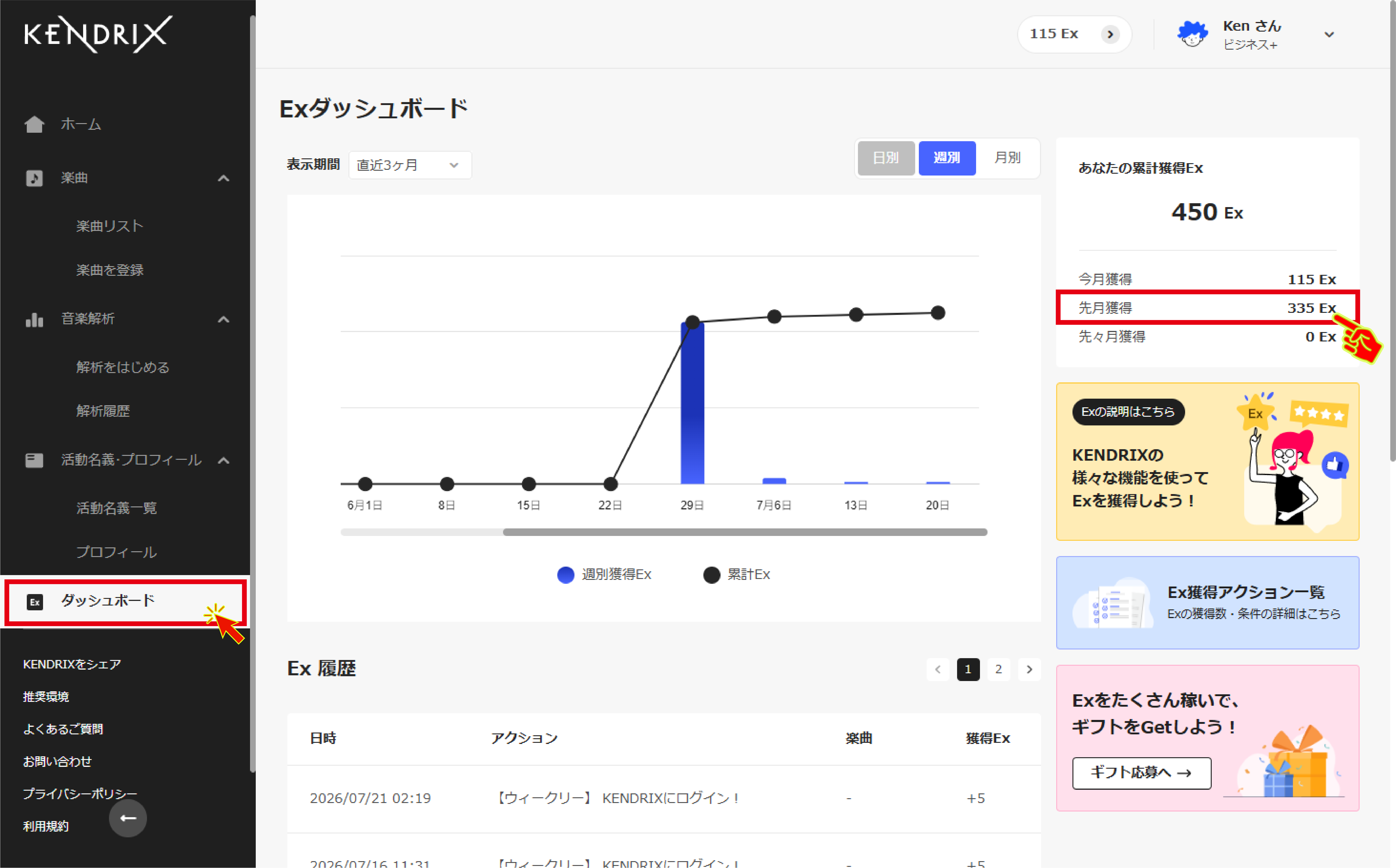This screenshot has height=868, width=1396.
Task: Click the 29日 weekly bar in chart
Action: point(693,403)
